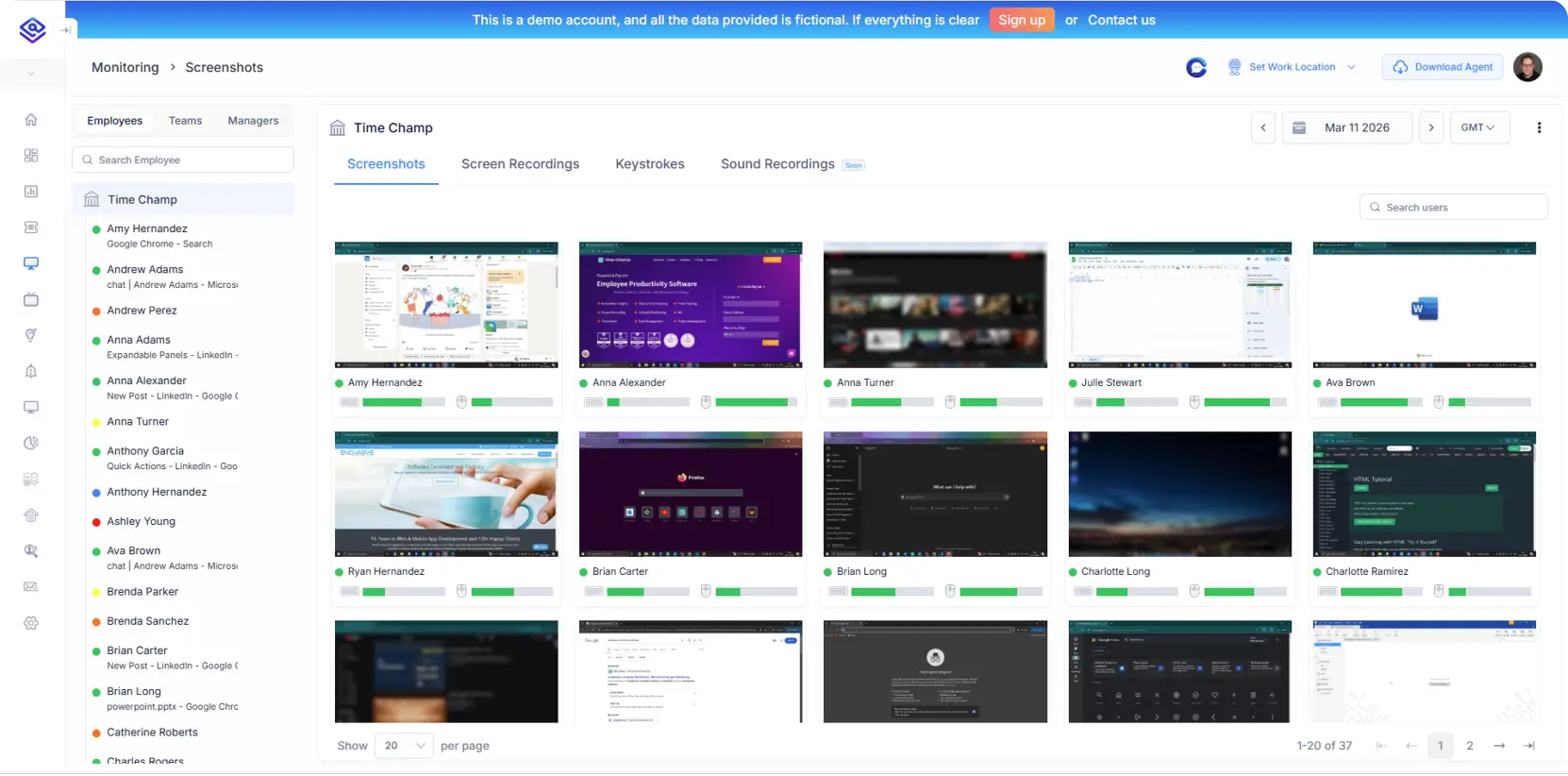Click Amy Hernandez card keyboard activity bar
Image resolution: width=1568 pixels, height=776 pixels.
pos(404,403)
